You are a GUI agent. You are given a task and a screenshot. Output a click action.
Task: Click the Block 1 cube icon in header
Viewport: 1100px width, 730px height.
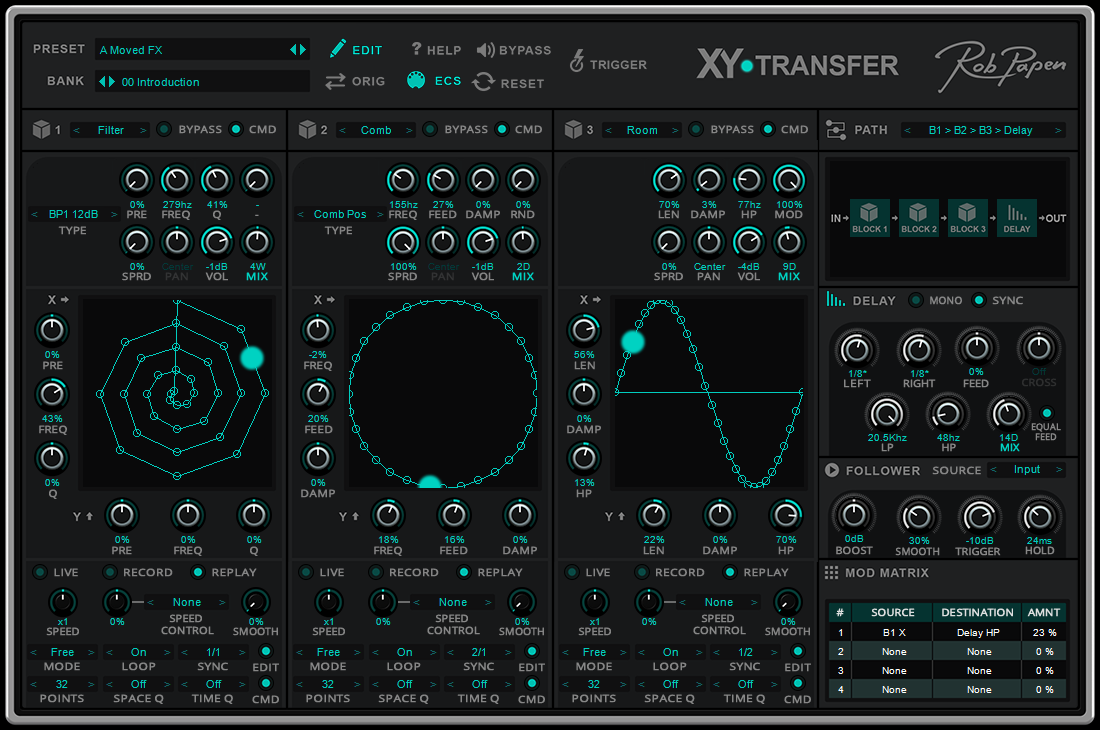(x=41, y=129)
